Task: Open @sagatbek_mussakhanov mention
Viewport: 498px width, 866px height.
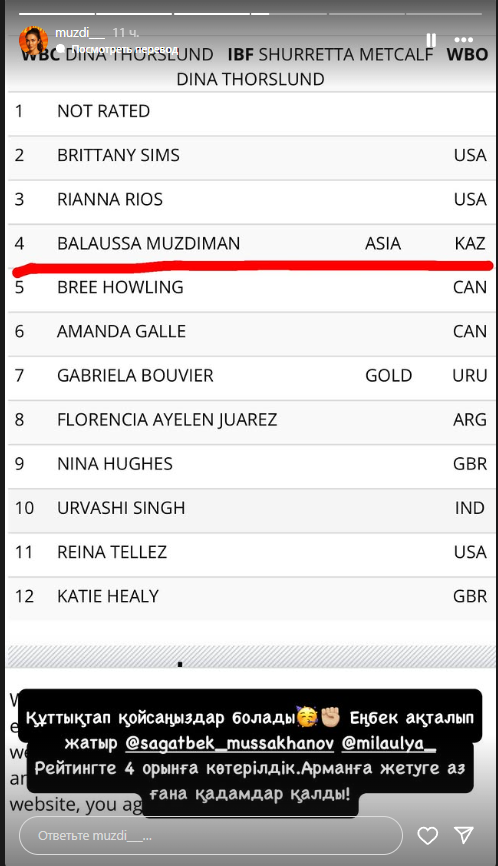Action: pyautogui.click(x=229, y=743)
